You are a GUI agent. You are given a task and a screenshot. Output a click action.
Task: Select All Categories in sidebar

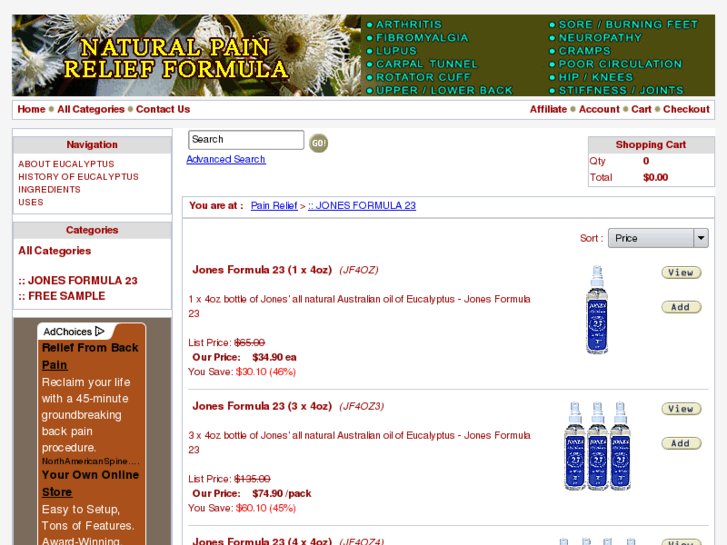click(55, 251)
